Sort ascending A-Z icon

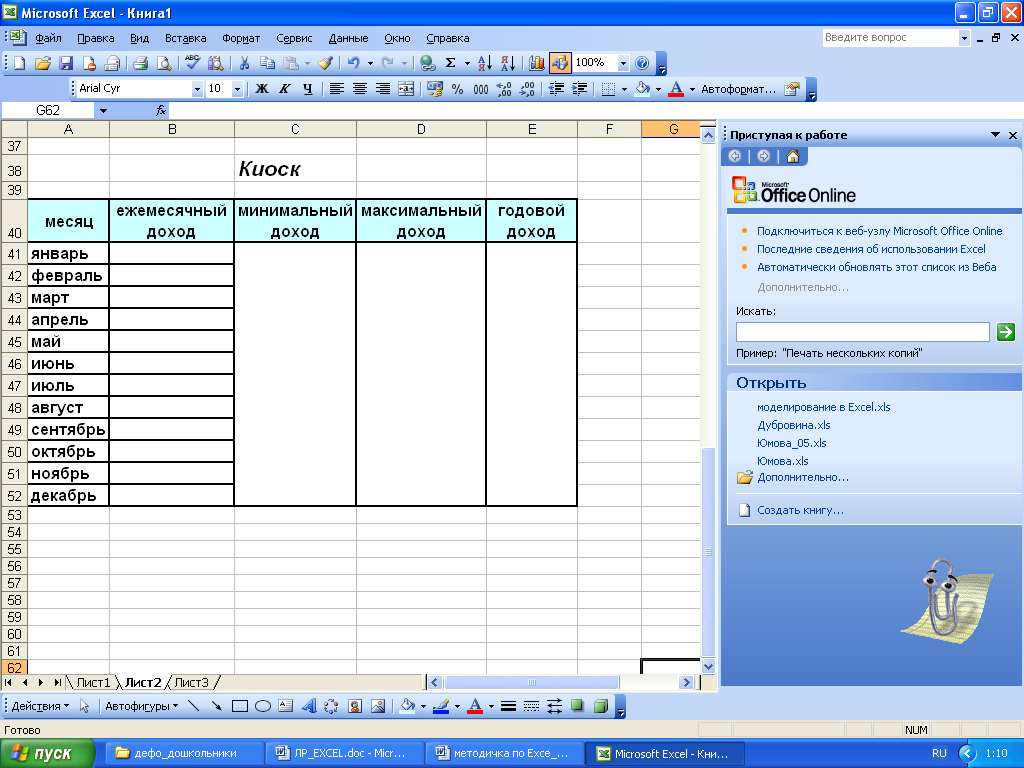(485, 63)
